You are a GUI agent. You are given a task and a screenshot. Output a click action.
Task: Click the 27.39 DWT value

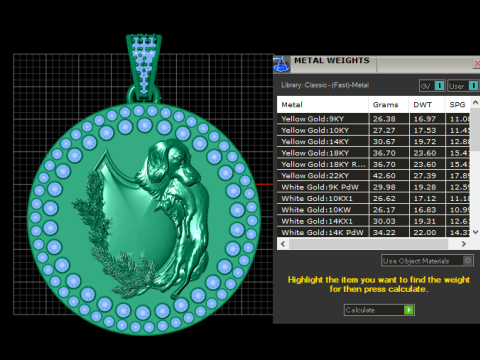tap(425, 176)
